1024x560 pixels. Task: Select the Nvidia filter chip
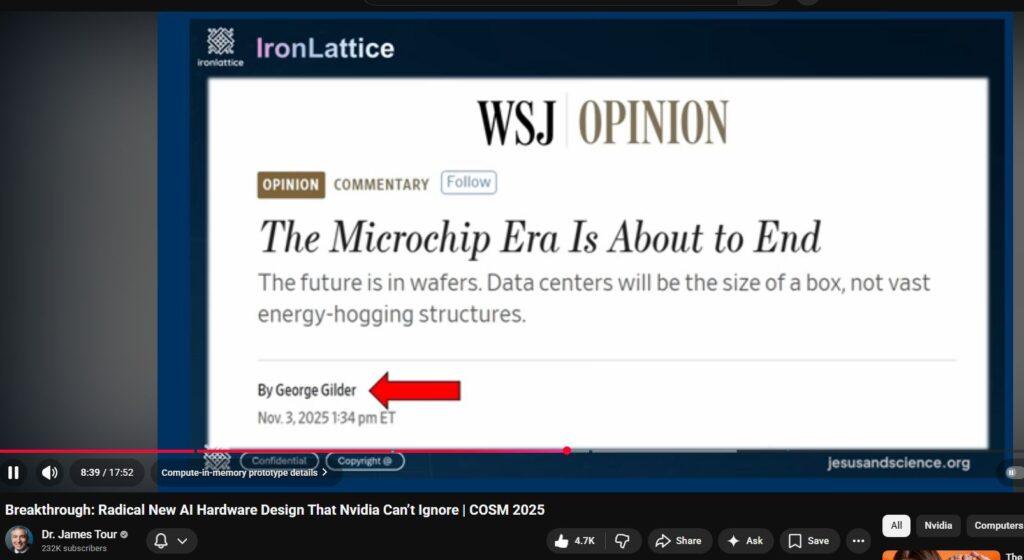tap(937, 525)
